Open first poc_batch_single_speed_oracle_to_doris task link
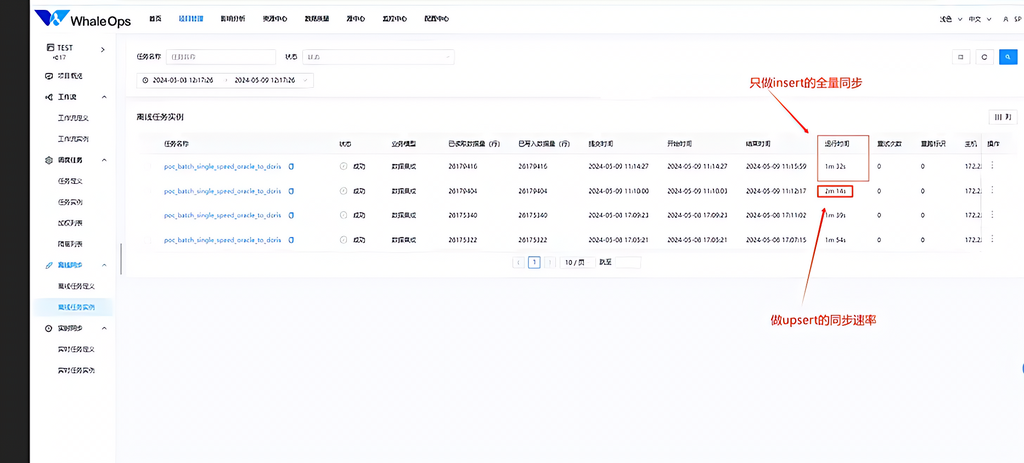The height and width of the screenshot is (463, 1024). tap(223, 166)
